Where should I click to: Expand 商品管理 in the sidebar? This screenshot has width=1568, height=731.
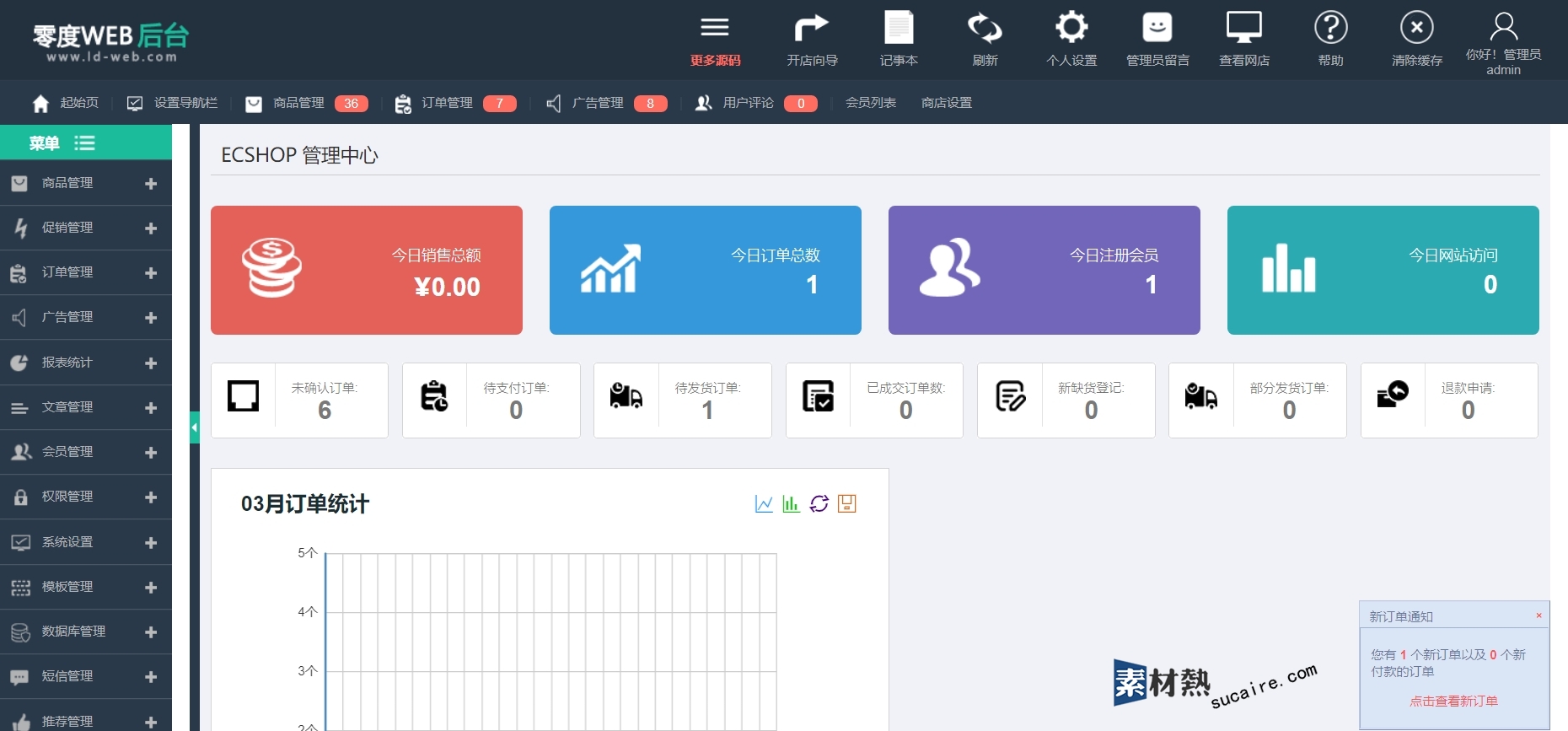pyautogui.click(x=151, y=183)
